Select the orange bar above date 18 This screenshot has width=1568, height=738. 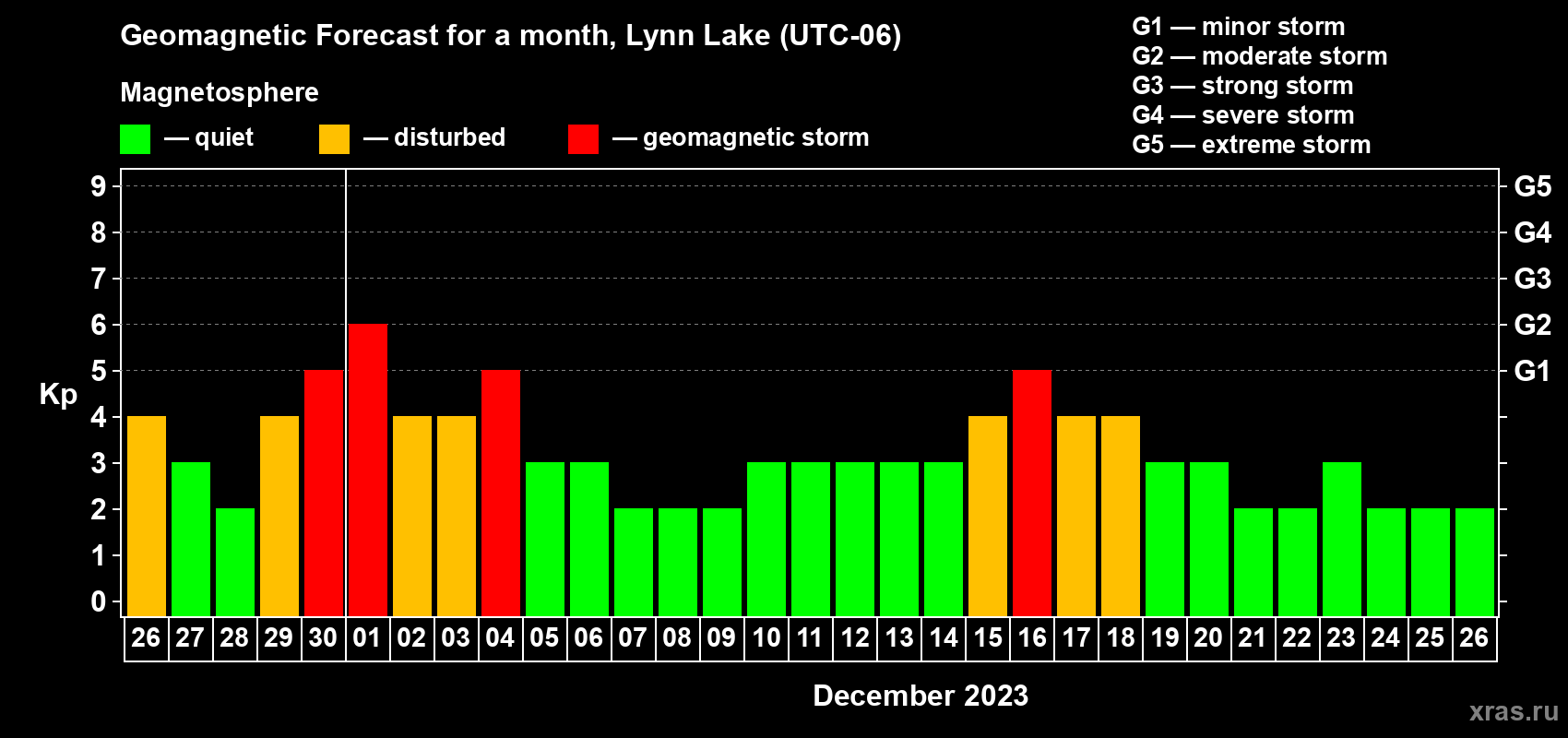tap(1121, 517)
